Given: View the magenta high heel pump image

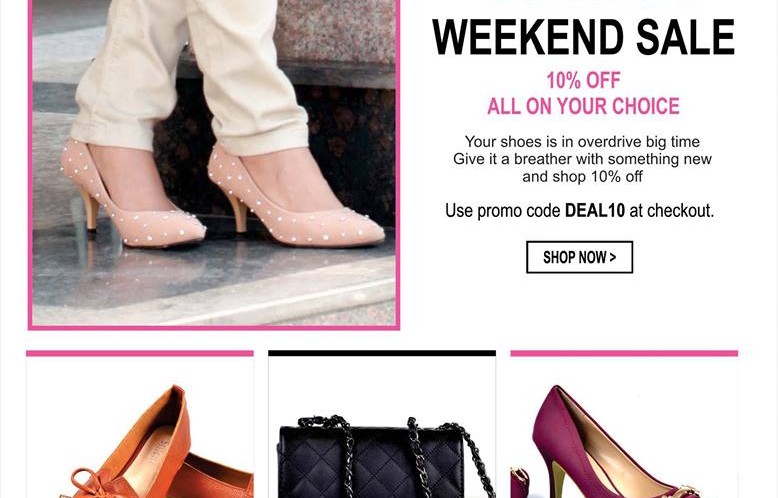Looking at the screenshot, I should click(x=610, y=441).
